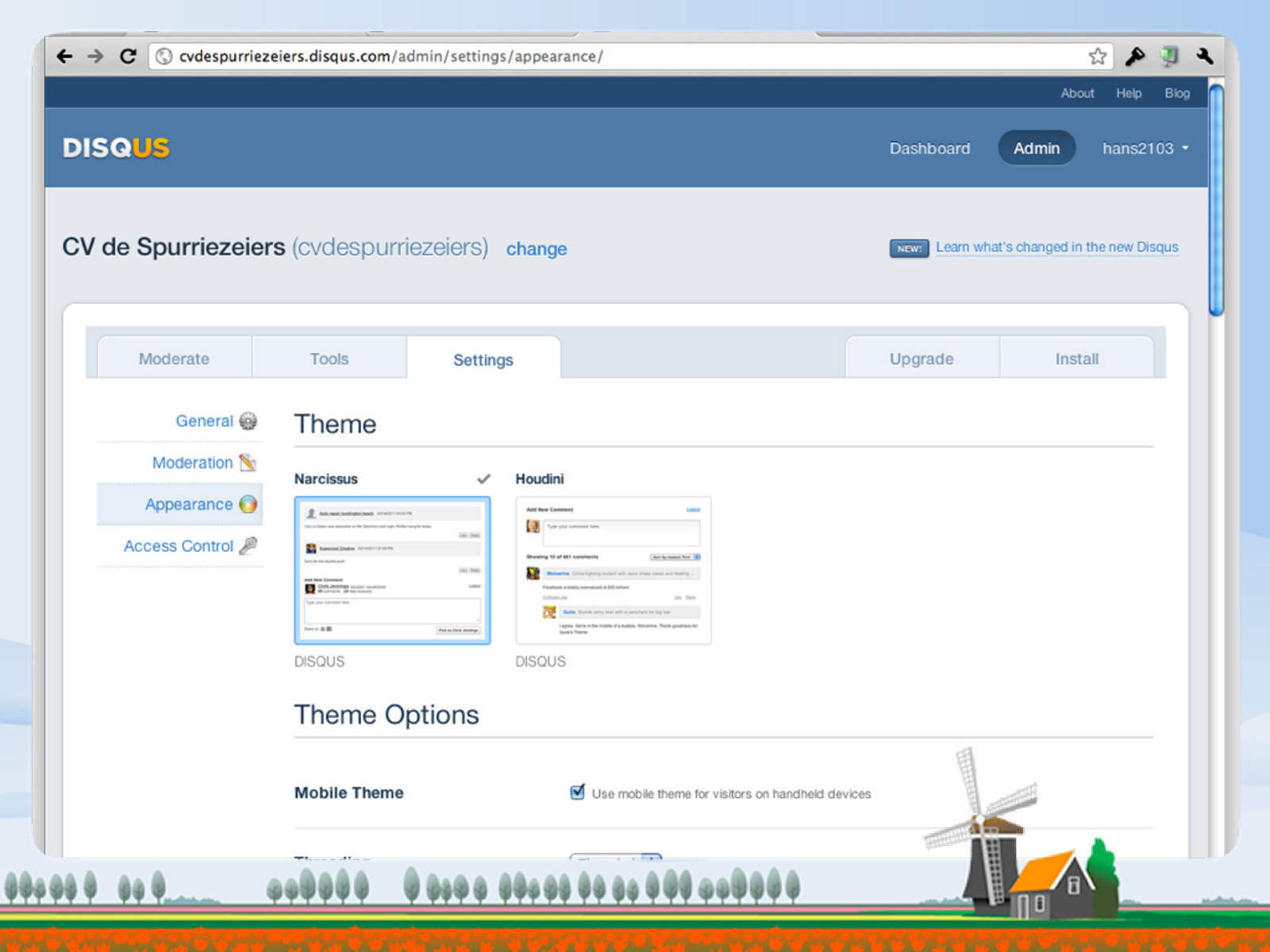Select the Houdini theme thumbnail
This screenshot has height=952, width=1270.
[x=614, y=570]
